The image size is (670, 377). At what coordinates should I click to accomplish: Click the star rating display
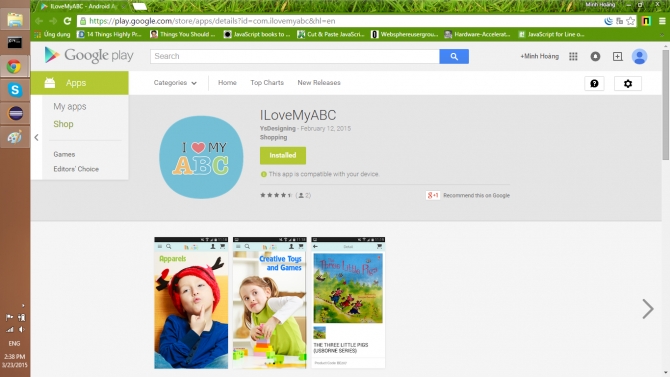tap(276, 195)
